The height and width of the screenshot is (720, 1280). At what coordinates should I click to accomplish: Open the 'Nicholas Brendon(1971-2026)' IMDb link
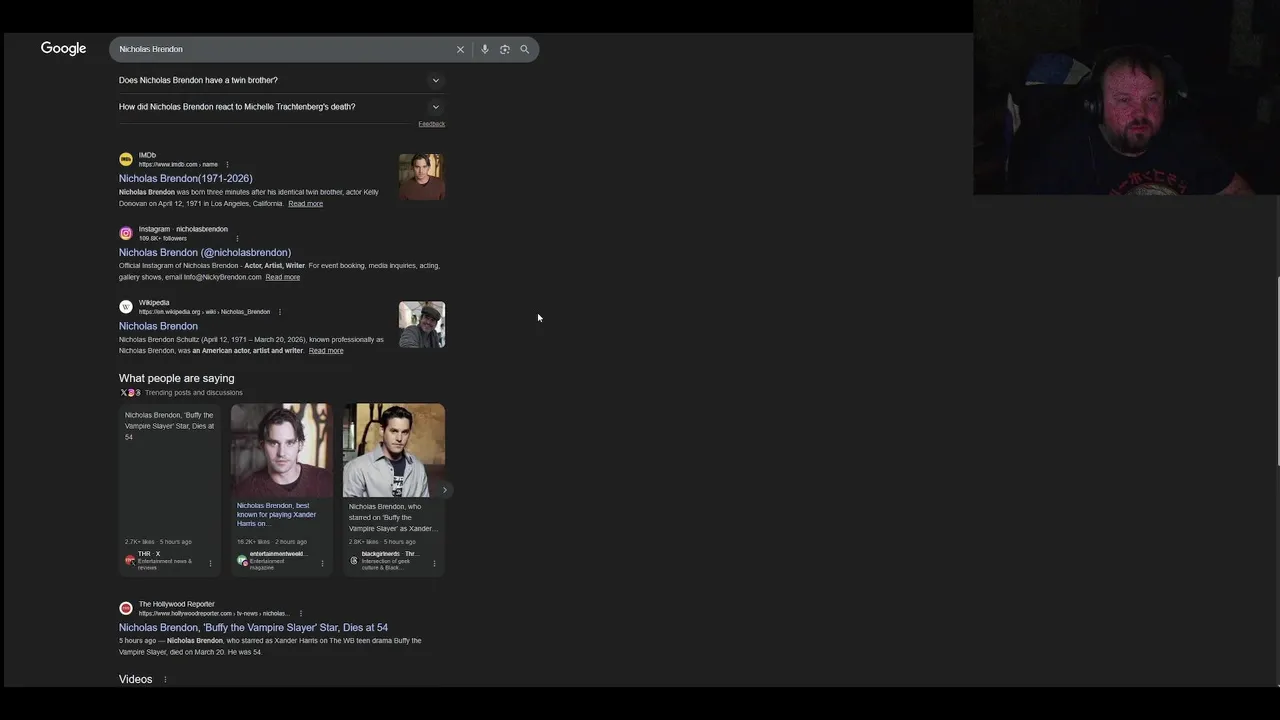pos(186,178)
